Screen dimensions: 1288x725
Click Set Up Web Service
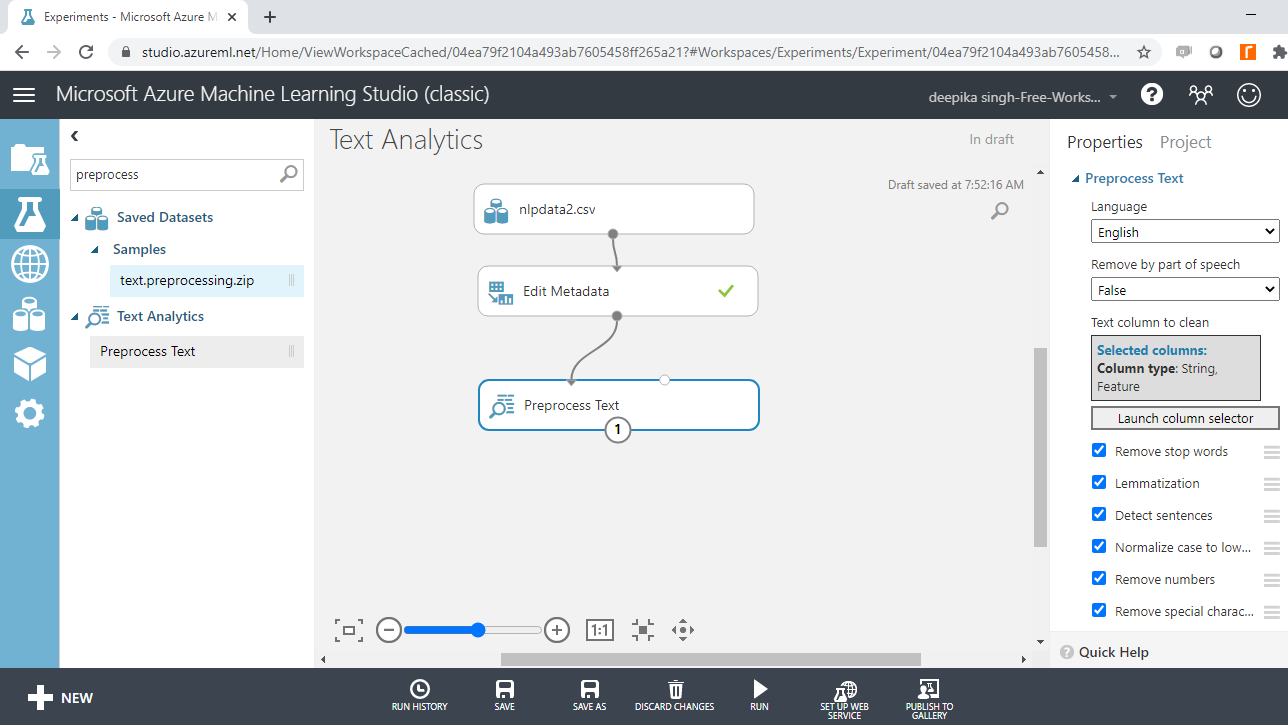[845, 699]
